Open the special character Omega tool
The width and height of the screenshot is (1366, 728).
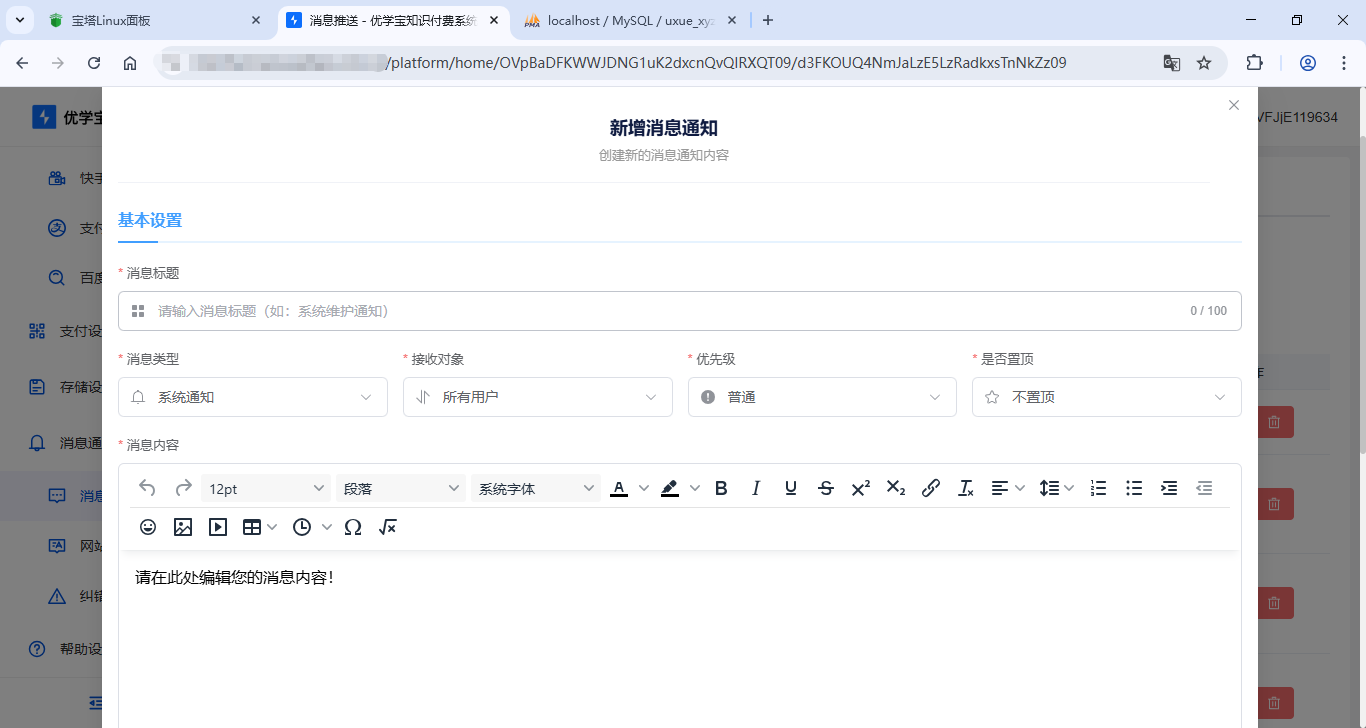click(353, 527)
